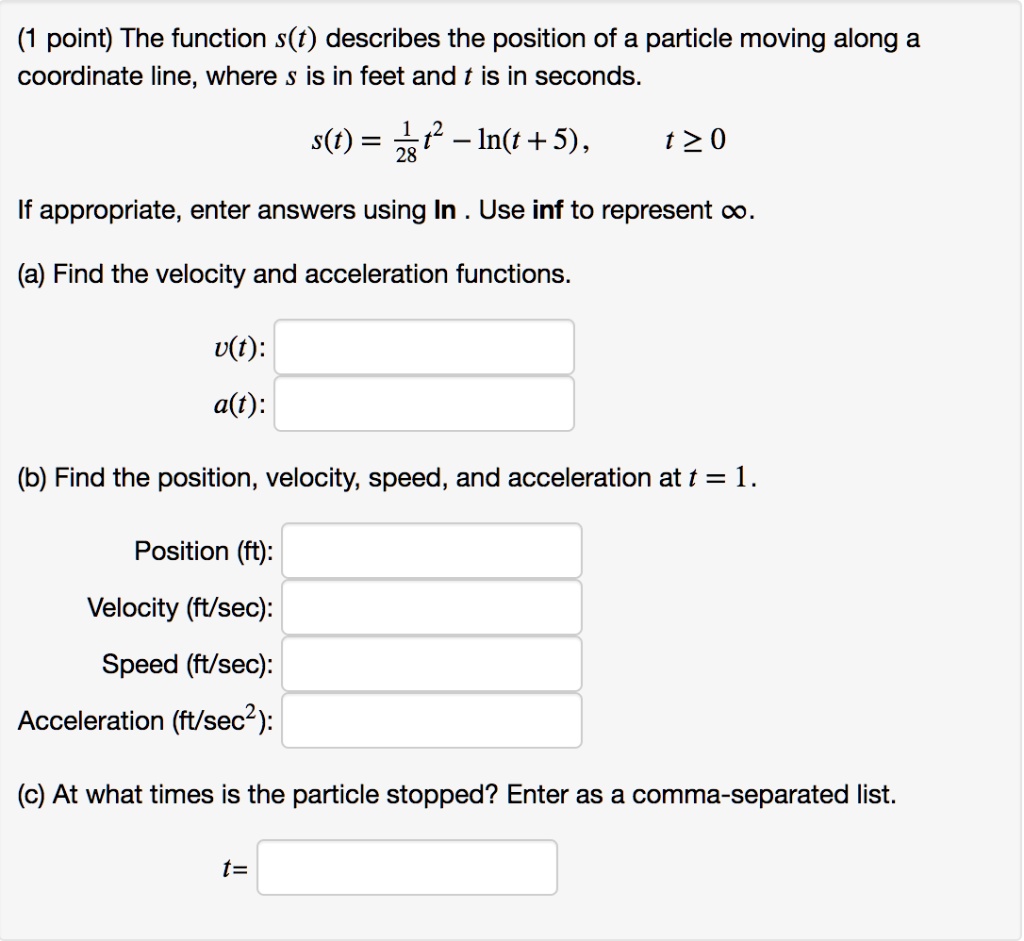This screenshot has height=941, width=1024.
Task: Click the v(t): label text
Action: pyautogui.click(x=240, y=346)
